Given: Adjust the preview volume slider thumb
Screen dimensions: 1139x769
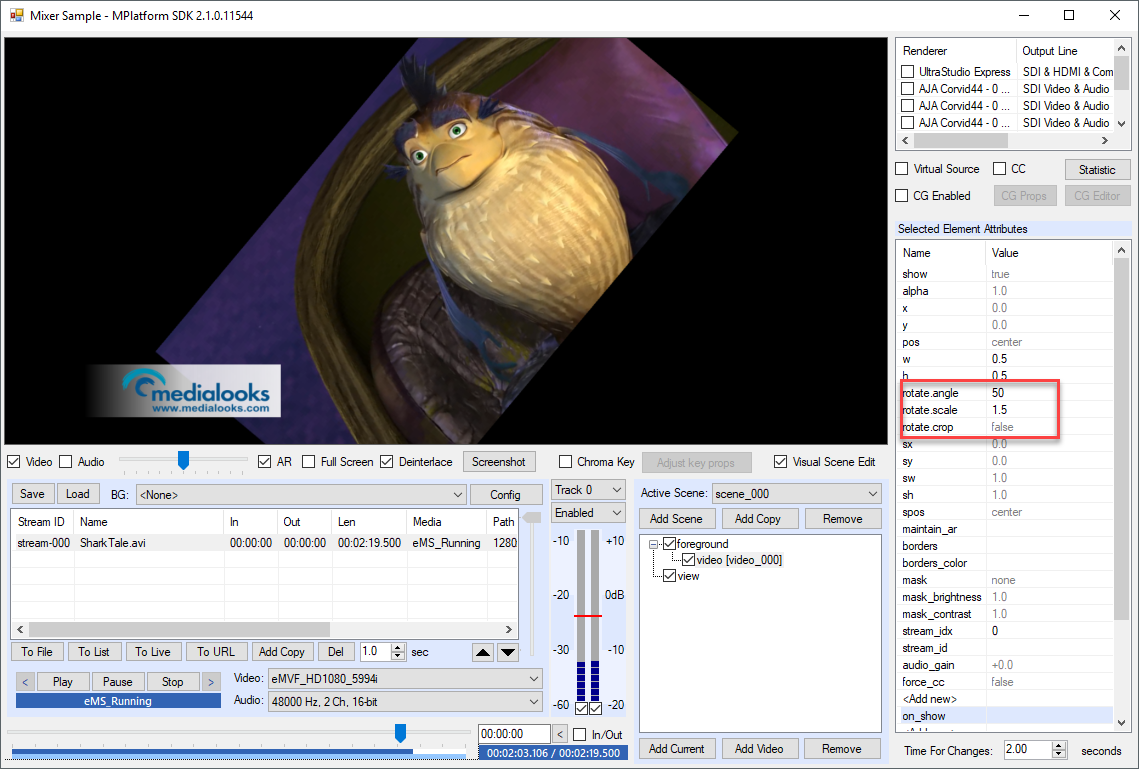Looking at the screenshot, I should 184,460.
